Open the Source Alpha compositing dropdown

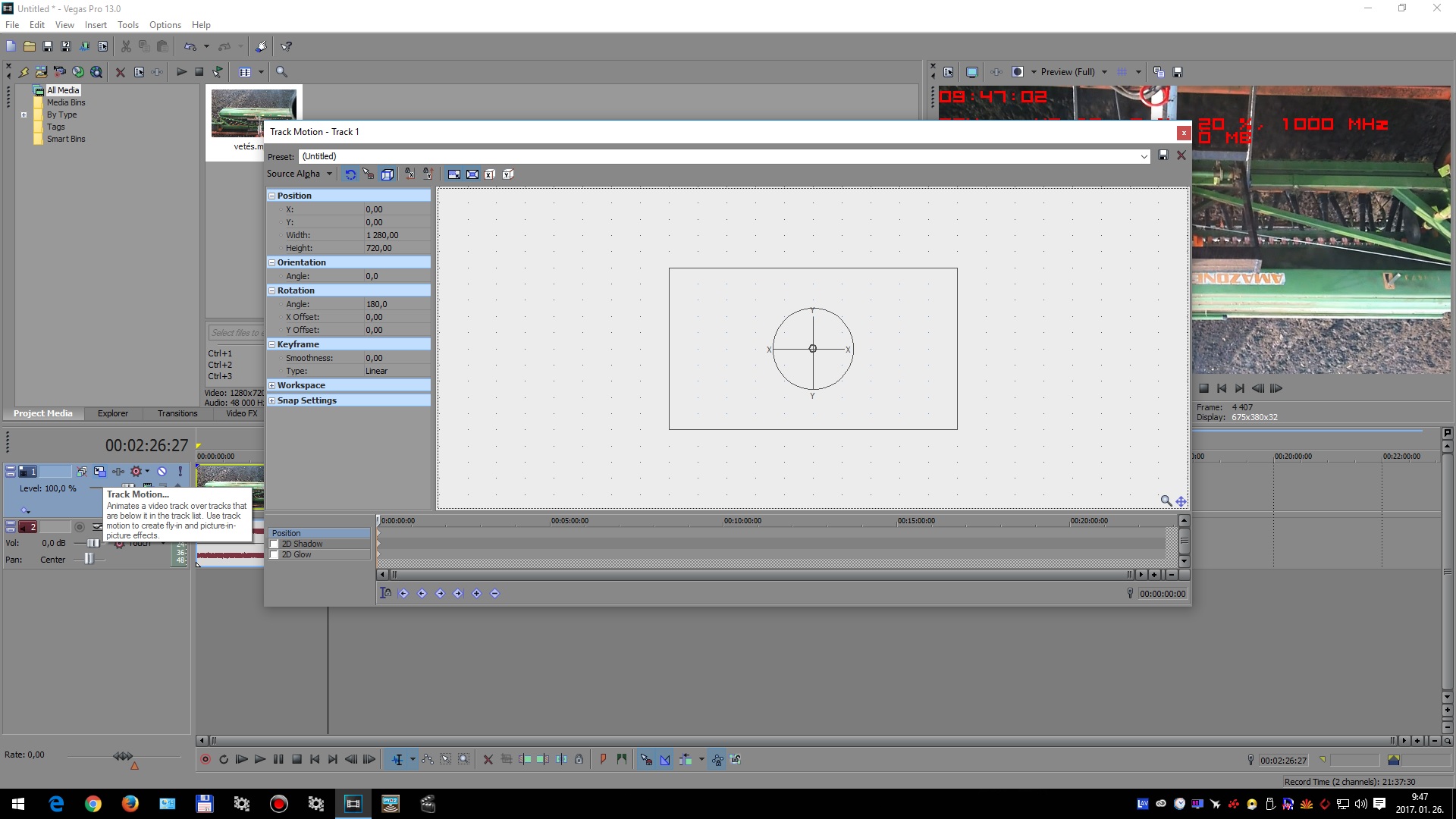(x=300, y=174)
